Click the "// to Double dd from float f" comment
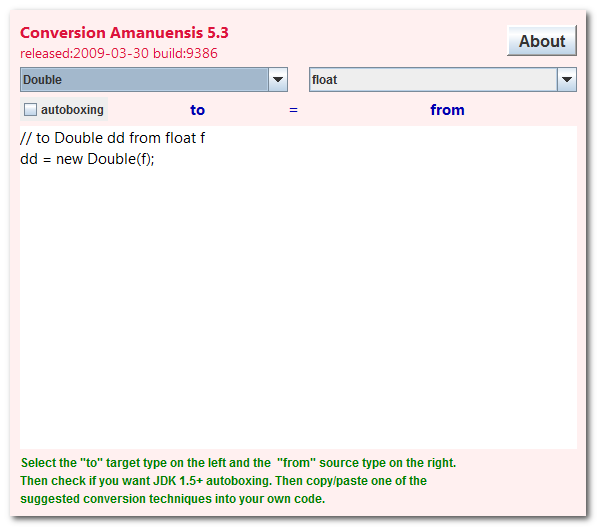The height and width of the screenshot is (527, 597). click(113, 138)
